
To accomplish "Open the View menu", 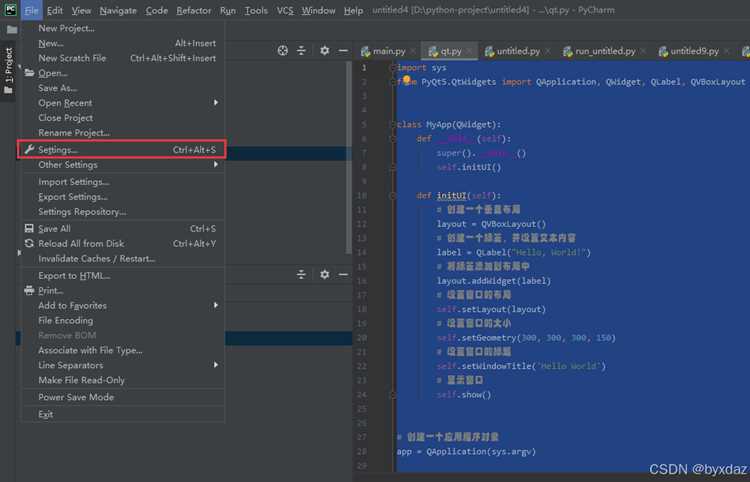I will coord(81,10).
